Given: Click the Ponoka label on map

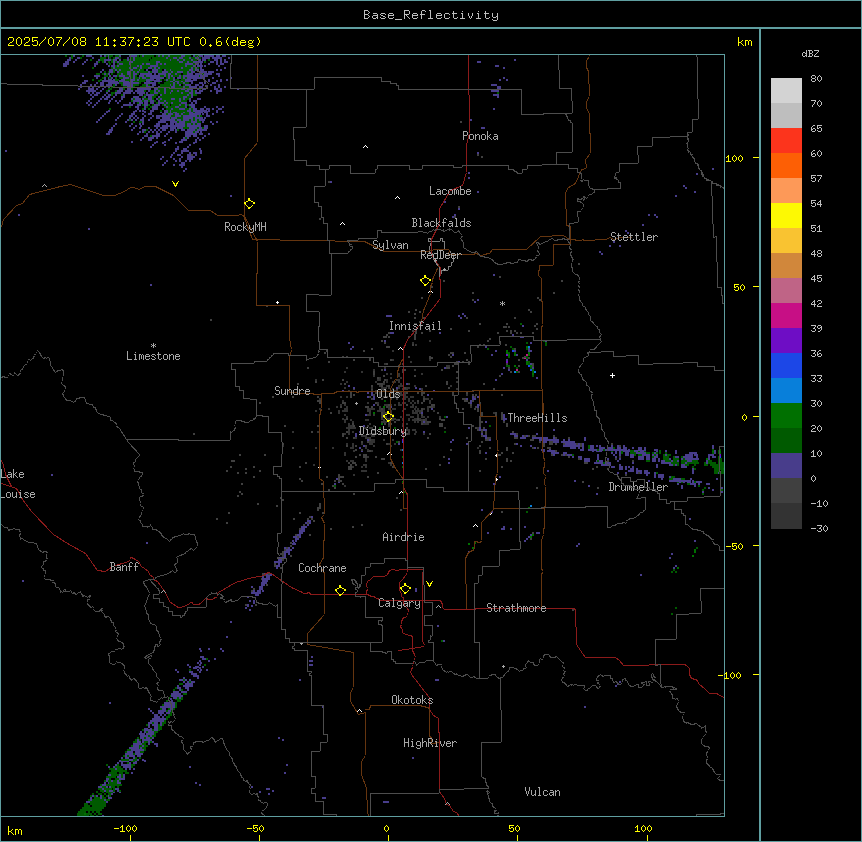Looking at the screenshot, I should tap(480, 136).
